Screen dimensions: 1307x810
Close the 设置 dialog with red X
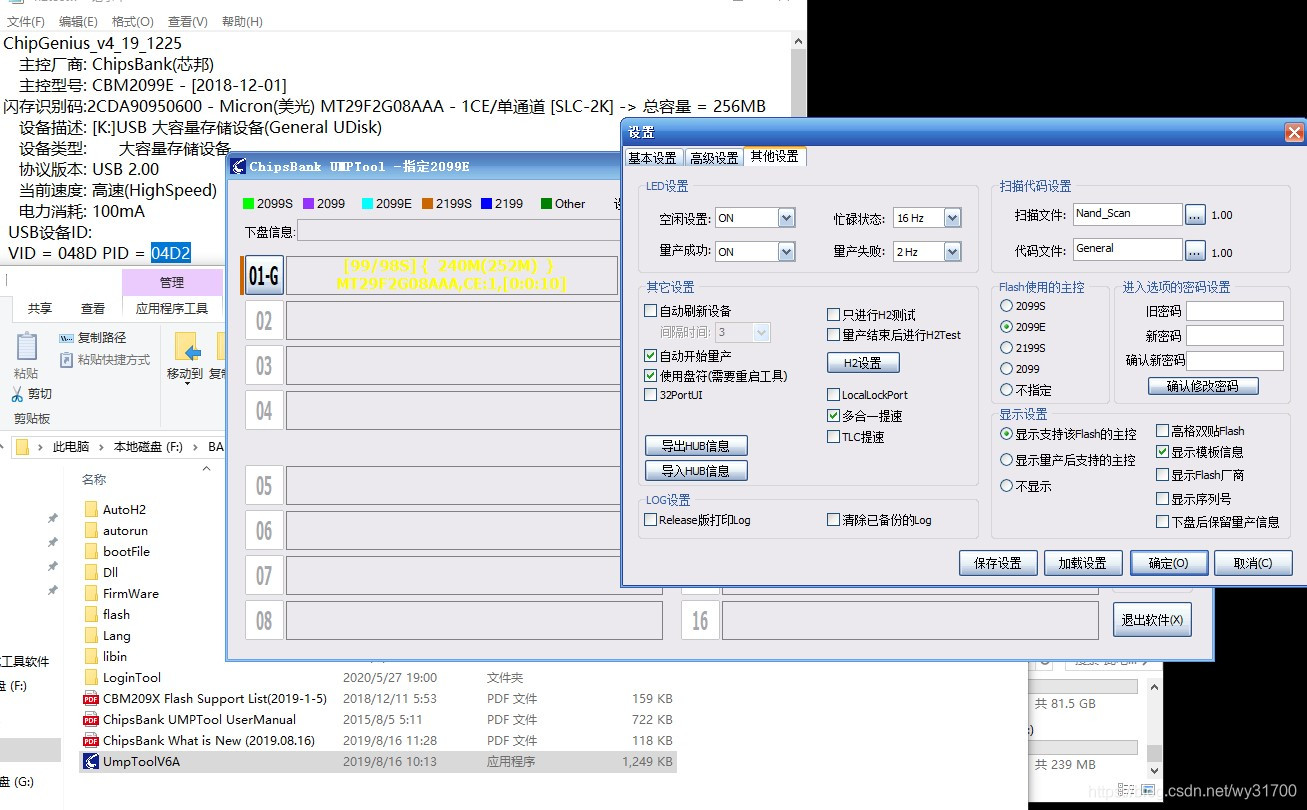[x=1293, y=132]
